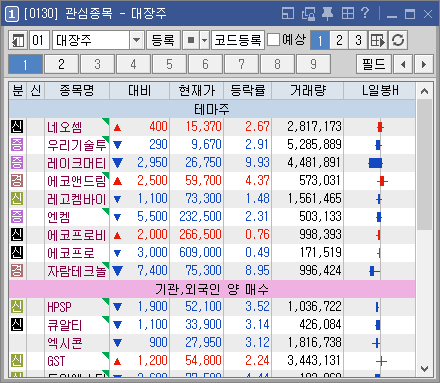The height and width of the screenshot is (383, 440).
Task: Click the refresh icon in the toolbar
Action: pyautogui.click(x=398, y=40)
